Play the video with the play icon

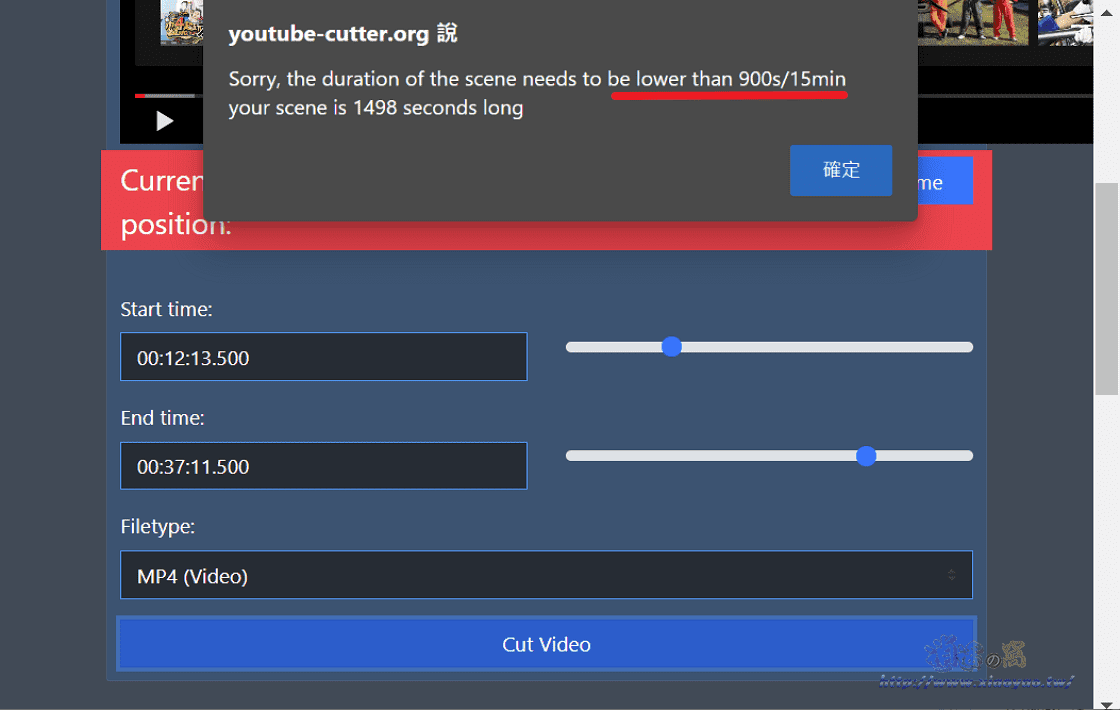pyautogui.click(x=165, y=121)
